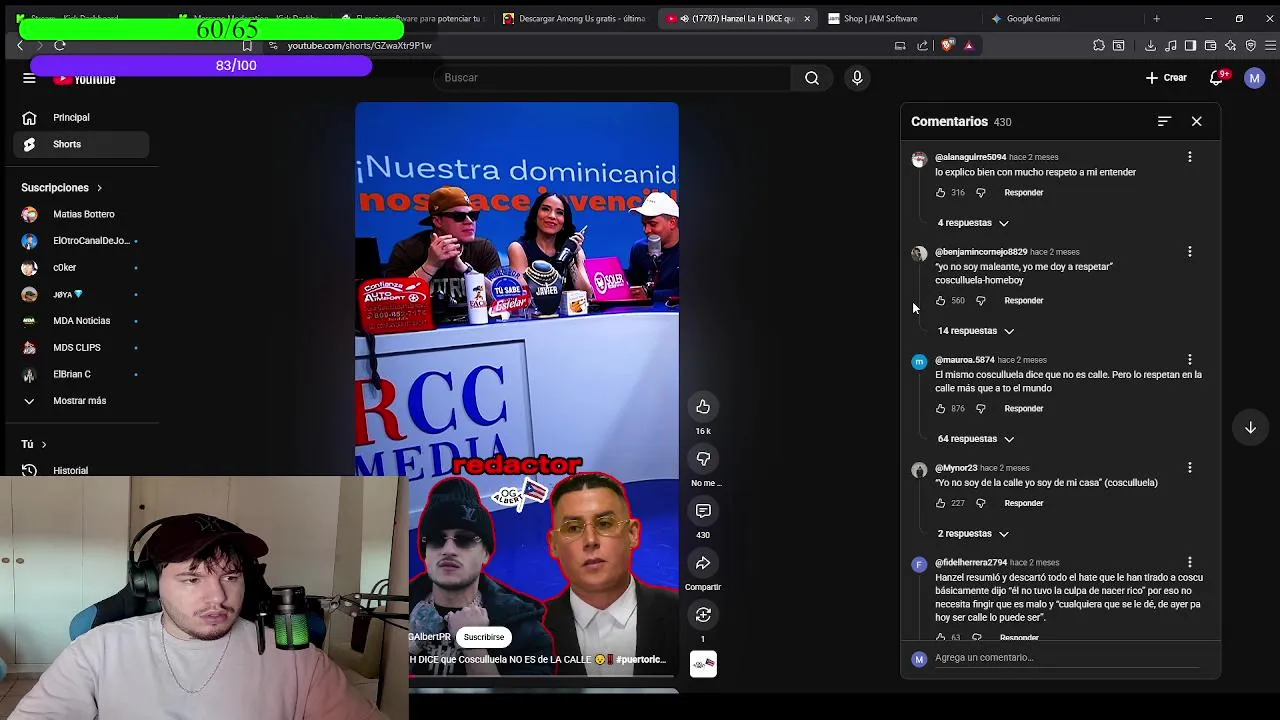Open options menu for @mauroa.5874 comment

[x=1189, y=360]
